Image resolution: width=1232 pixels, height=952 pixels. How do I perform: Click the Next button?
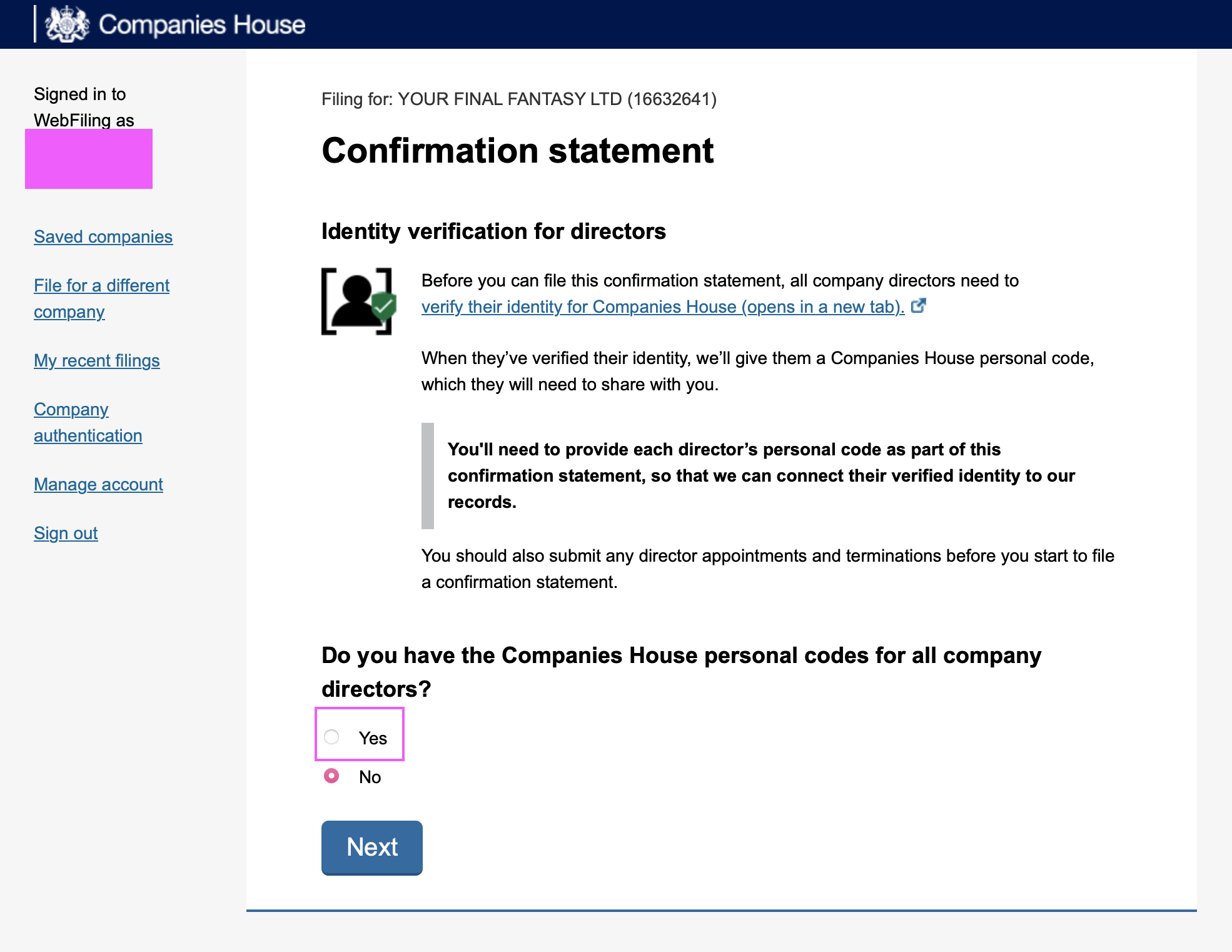point(372,848)
